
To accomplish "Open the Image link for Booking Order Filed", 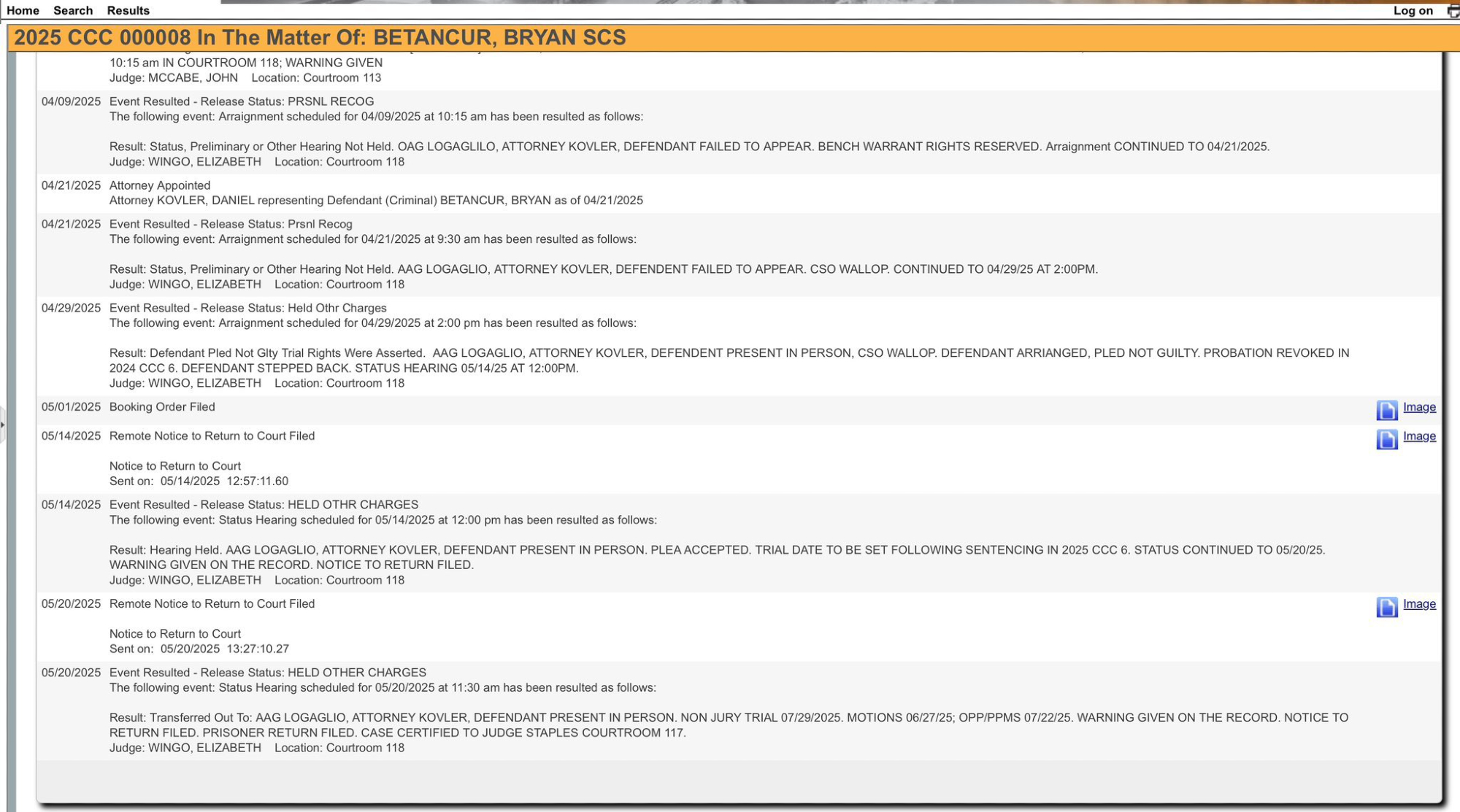I will click(x=1419, y=407).
